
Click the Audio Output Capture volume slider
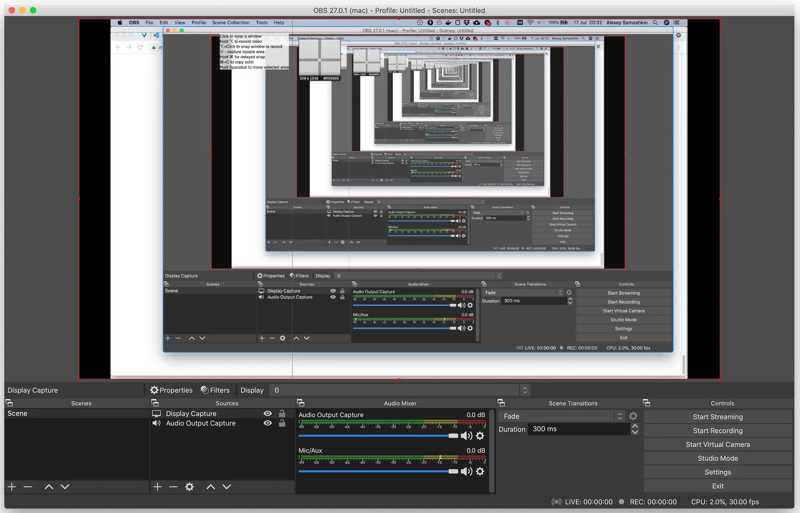coord(378,436)
